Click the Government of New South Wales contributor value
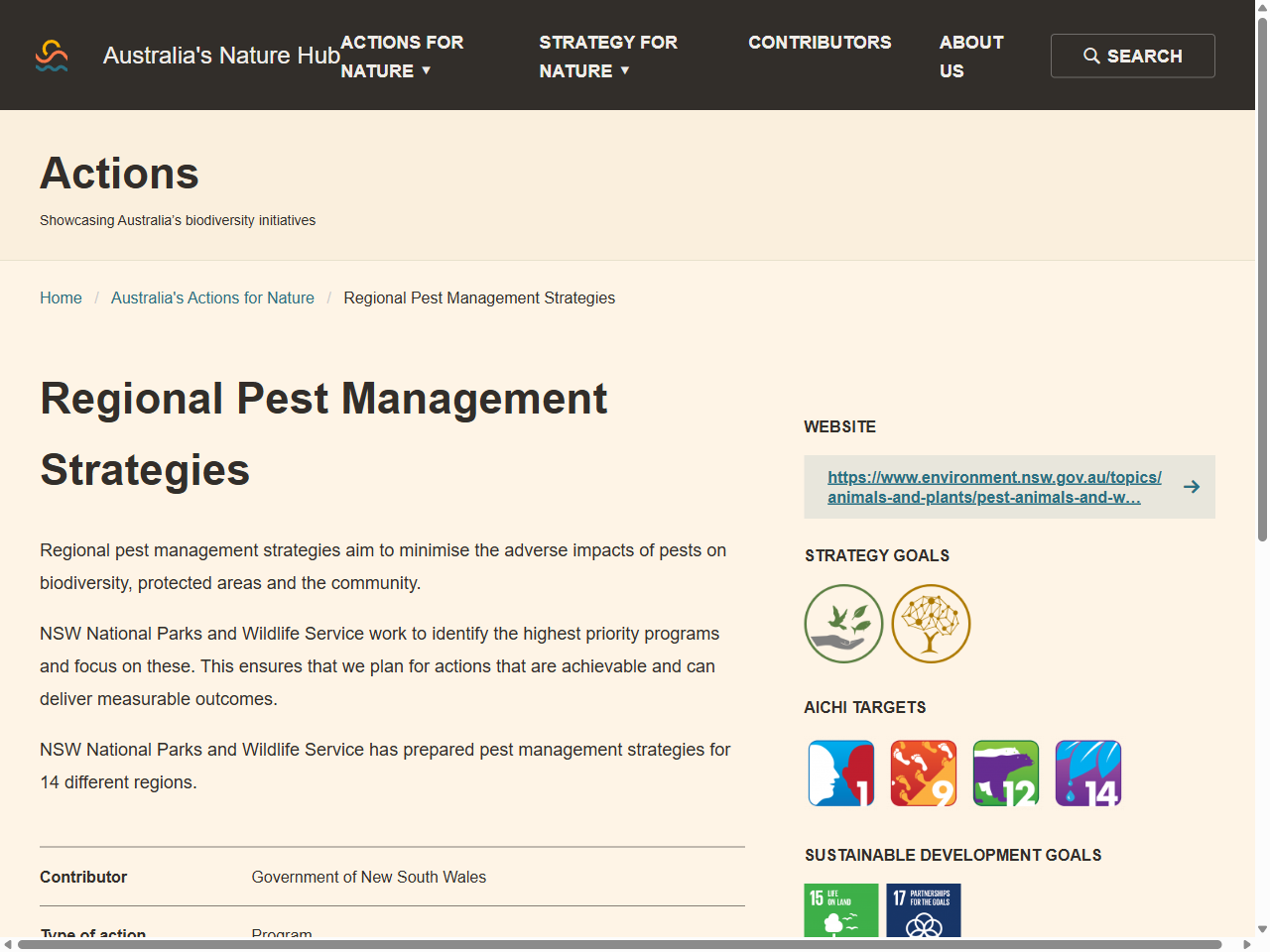The image size is (1270, 952). coord(369,877)
